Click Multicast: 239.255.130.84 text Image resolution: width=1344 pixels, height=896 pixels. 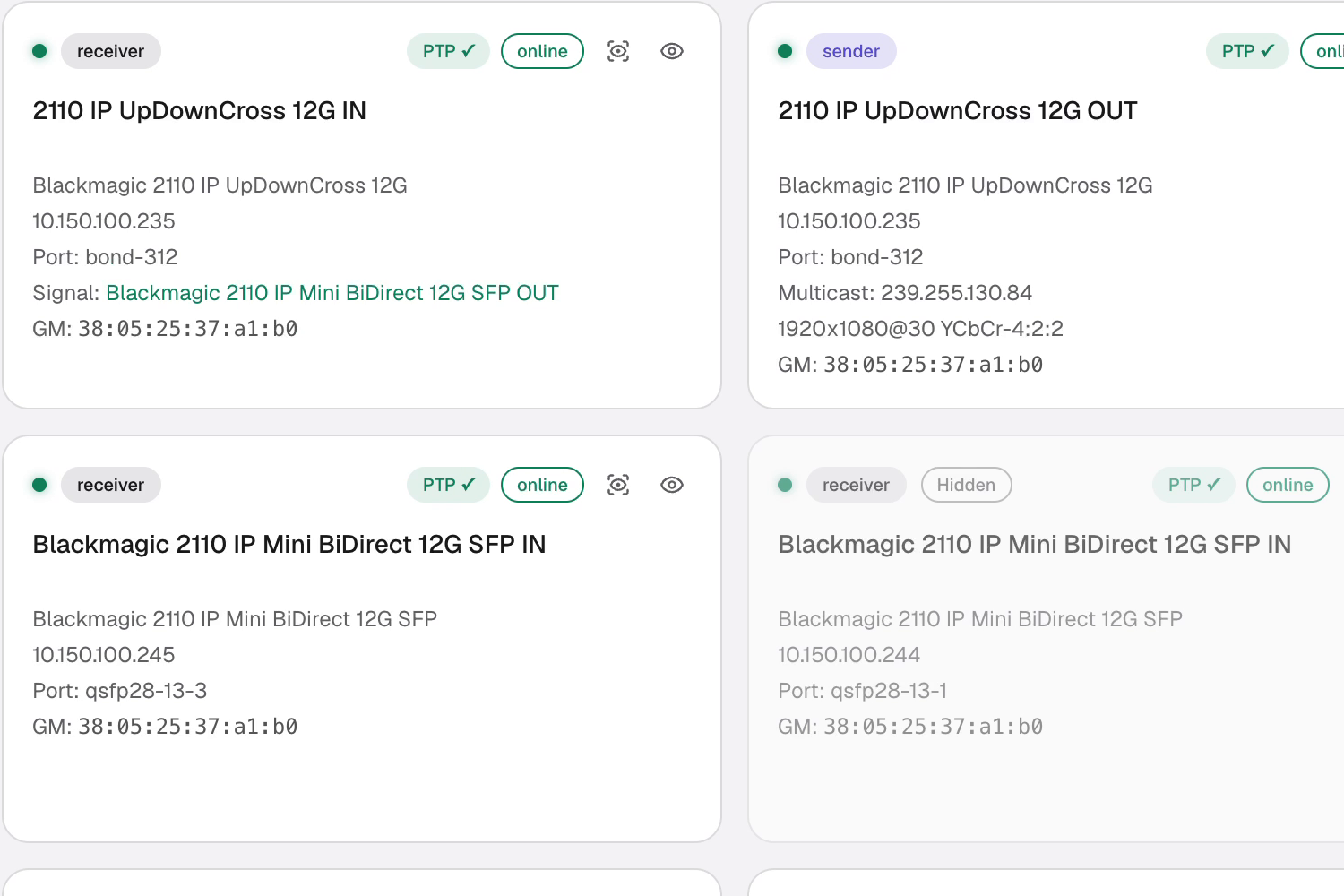905,293
